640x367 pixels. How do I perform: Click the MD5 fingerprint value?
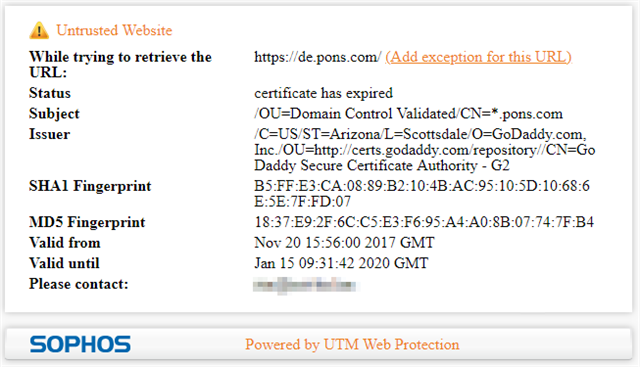pos(424,222)
